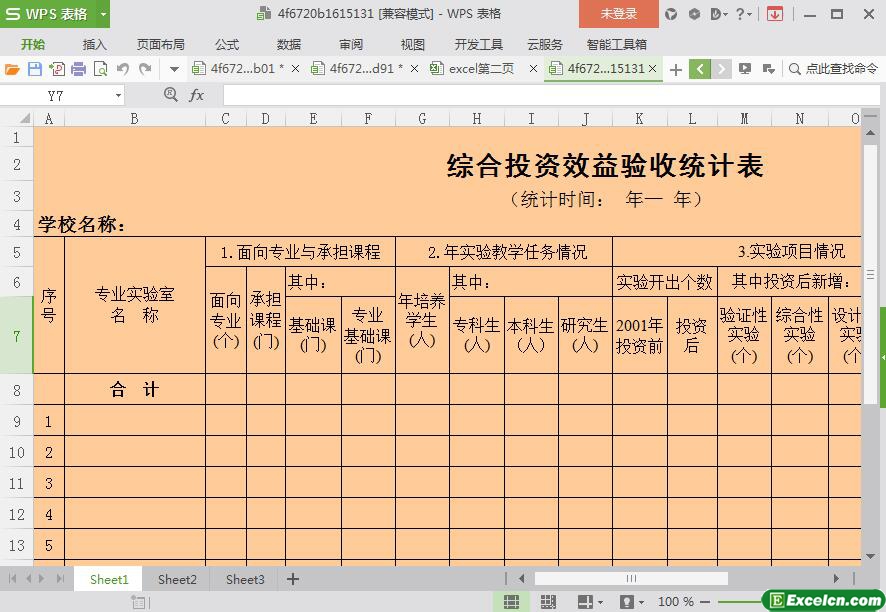Open the WPS 表格 application menu dropdown
Image resolution: width=886 pixels, height=612 pixels.
click(x=103, y=14)
